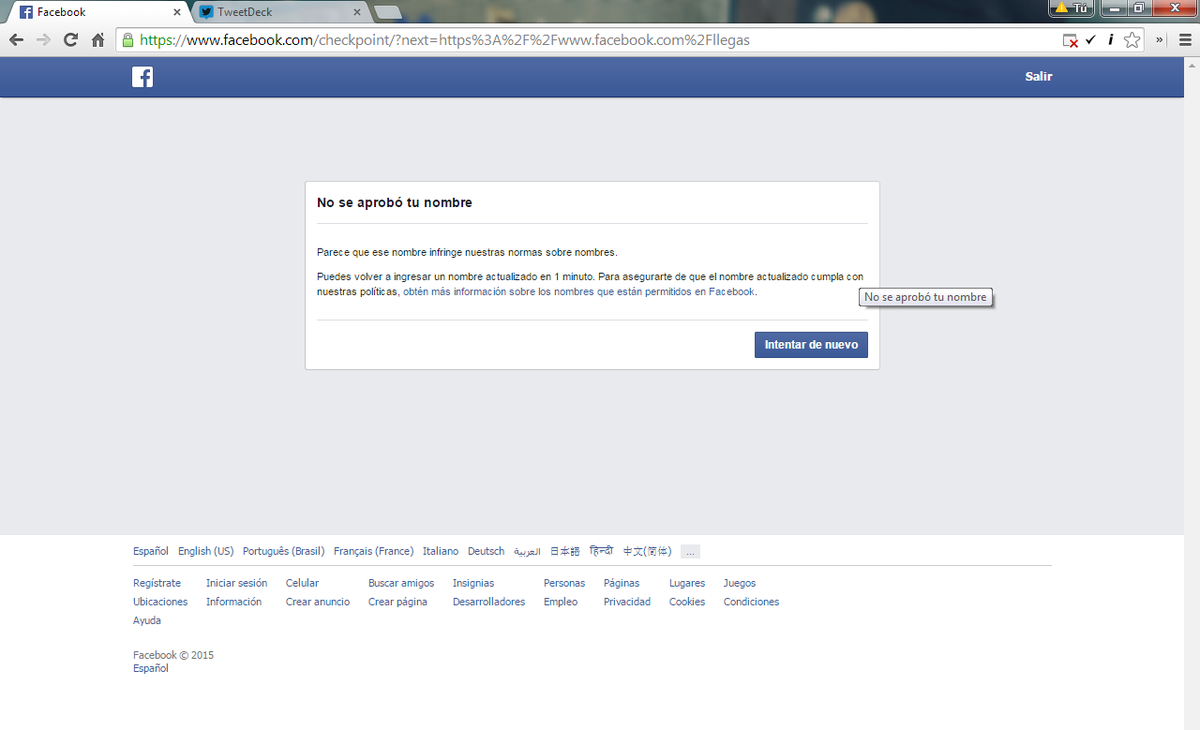The height and width of the screenshot is (730, 1200).
Task: Open Celular footer link
Action: 302,583
